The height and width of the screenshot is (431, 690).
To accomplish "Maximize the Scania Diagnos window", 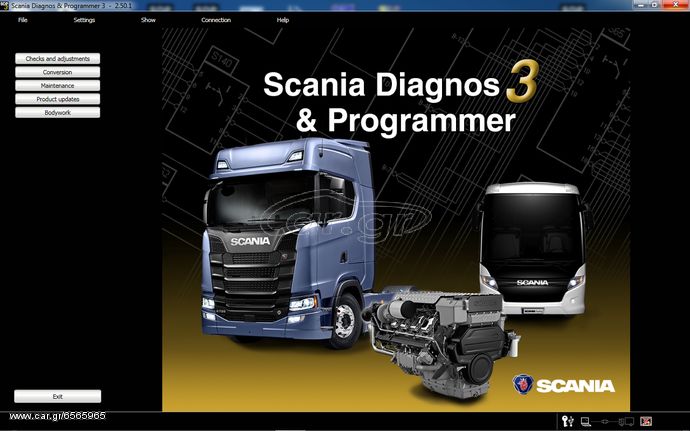I will (654, 5).
